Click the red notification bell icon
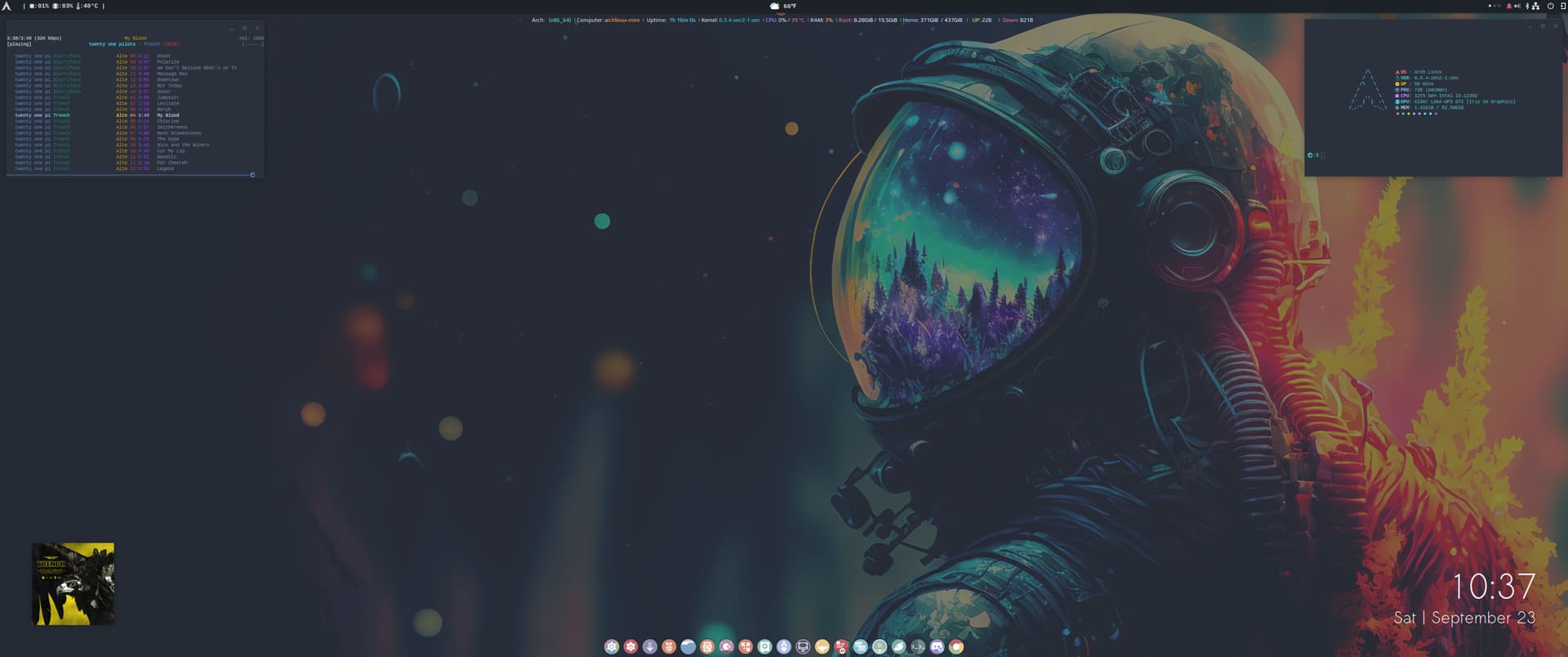This screenshot has width=1568, height=657. tap(1508, 6)
